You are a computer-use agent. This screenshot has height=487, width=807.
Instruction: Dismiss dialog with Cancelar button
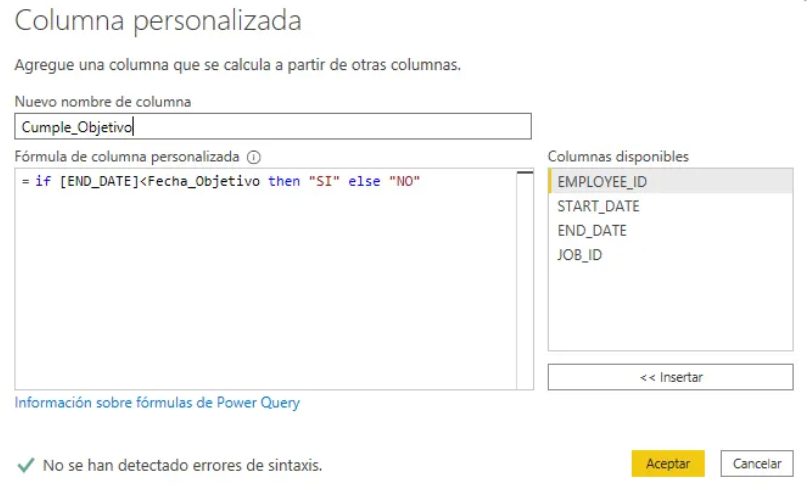[757, 464]
